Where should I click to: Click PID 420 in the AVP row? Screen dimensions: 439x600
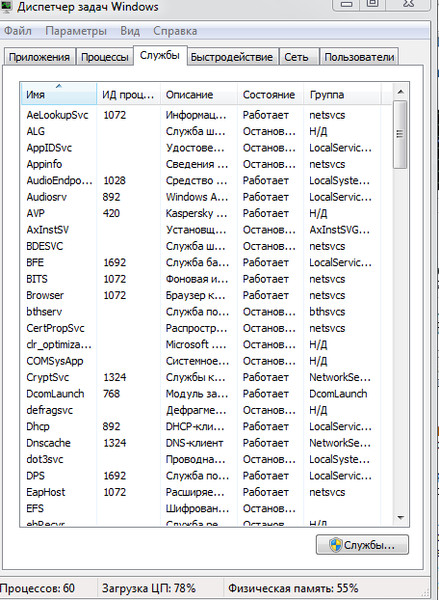(111, 214)
